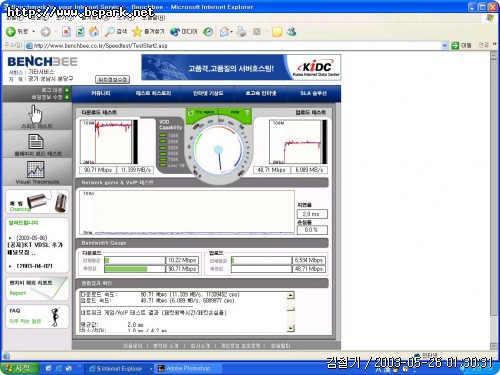The image size is (500, 375).
Task: Open Favorites (즐겨찾기) star icon
Action: (x=137, y=32)
